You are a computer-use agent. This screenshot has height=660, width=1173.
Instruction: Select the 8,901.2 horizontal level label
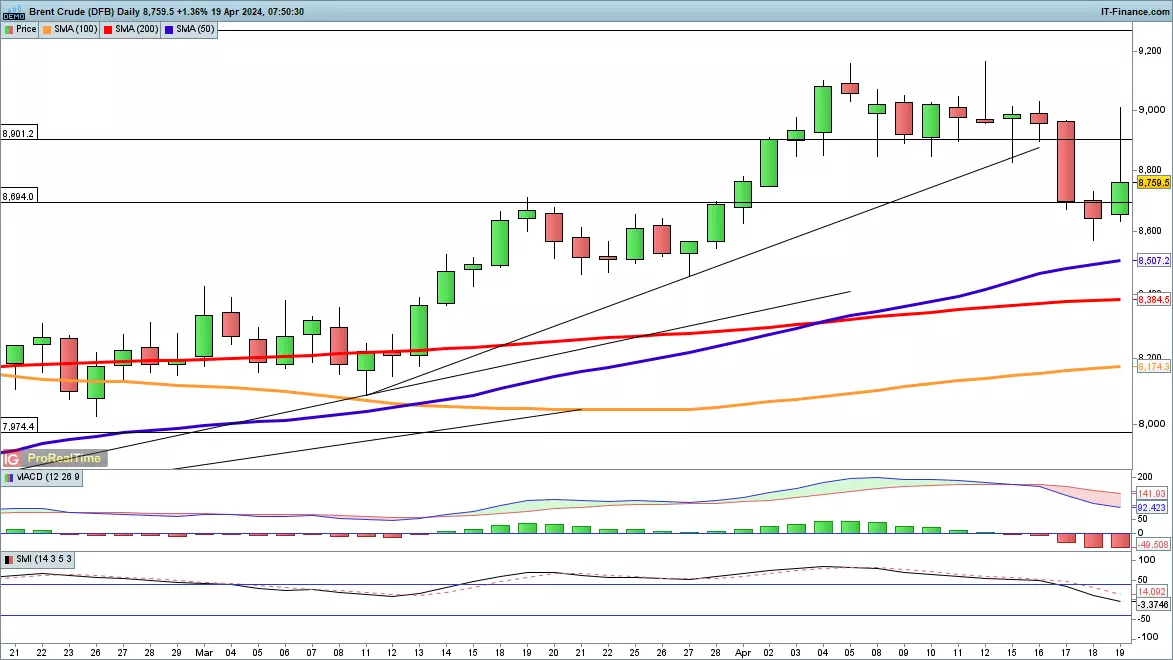pyautogui.click(x=18, y=134)
